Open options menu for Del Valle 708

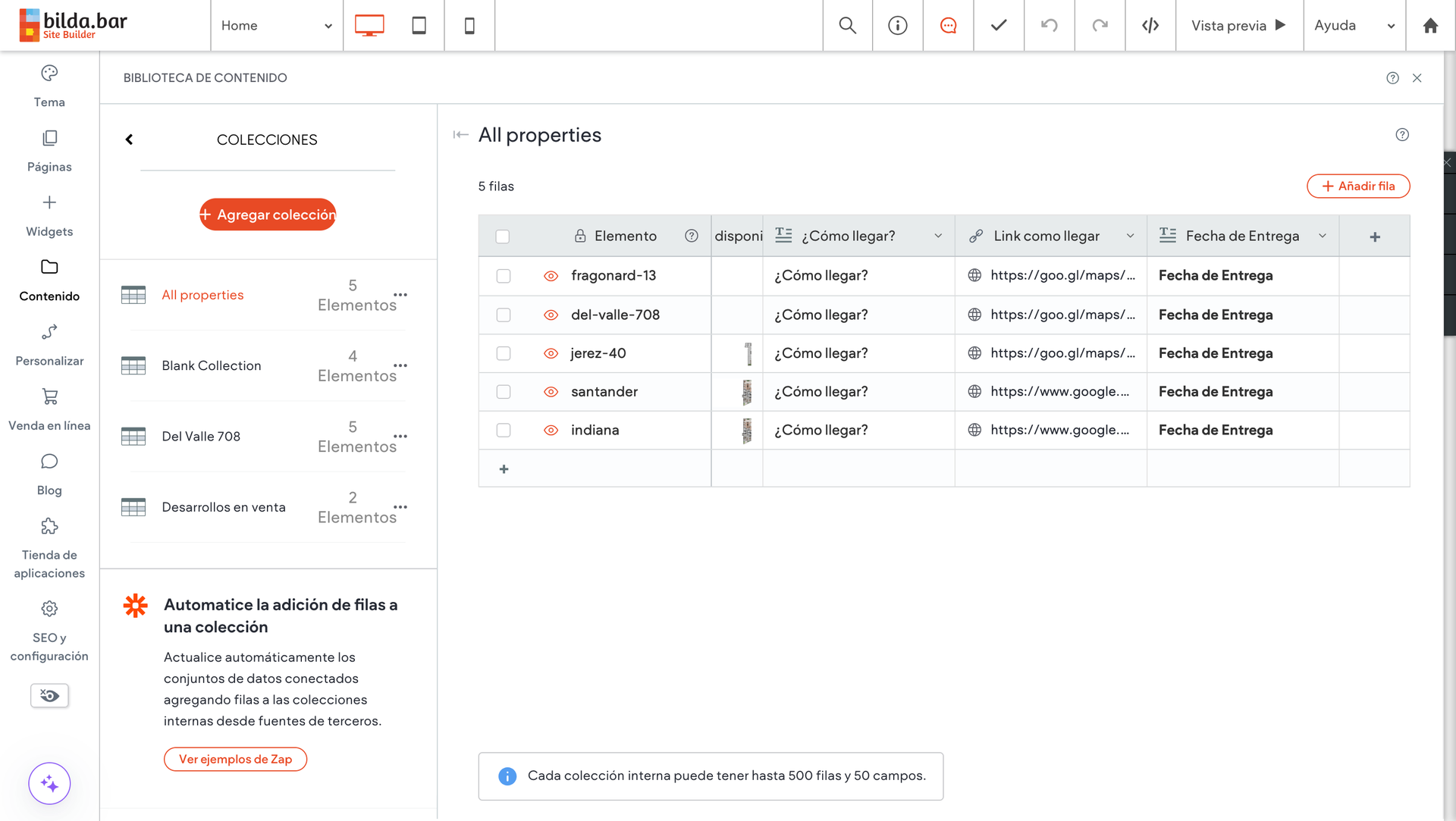pyautogui.click(x=400, y=437)
